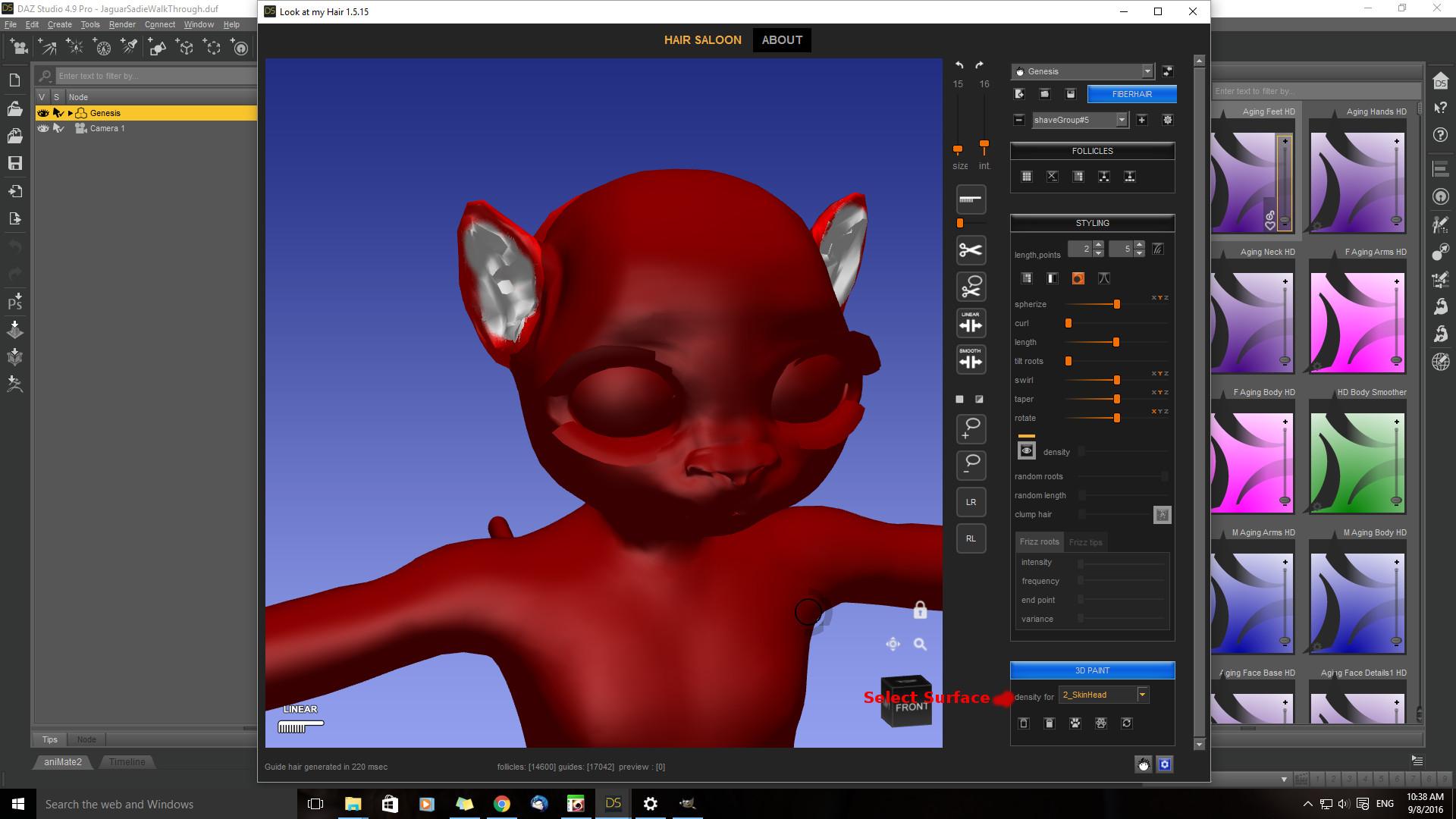Click the RL mirror button
The width and height of the screenshot is (1456, 819).
(971, 538)
